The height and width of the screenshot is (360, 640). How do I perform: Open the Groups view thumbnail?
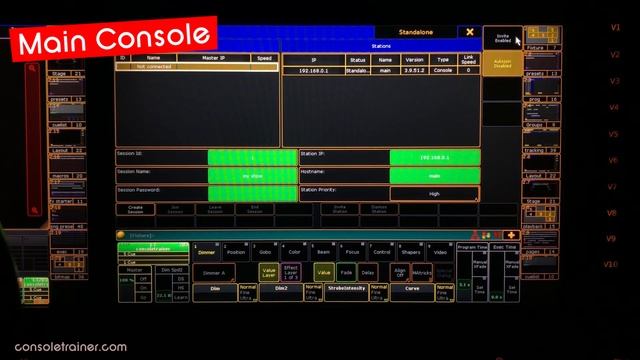tap(542, 116)
